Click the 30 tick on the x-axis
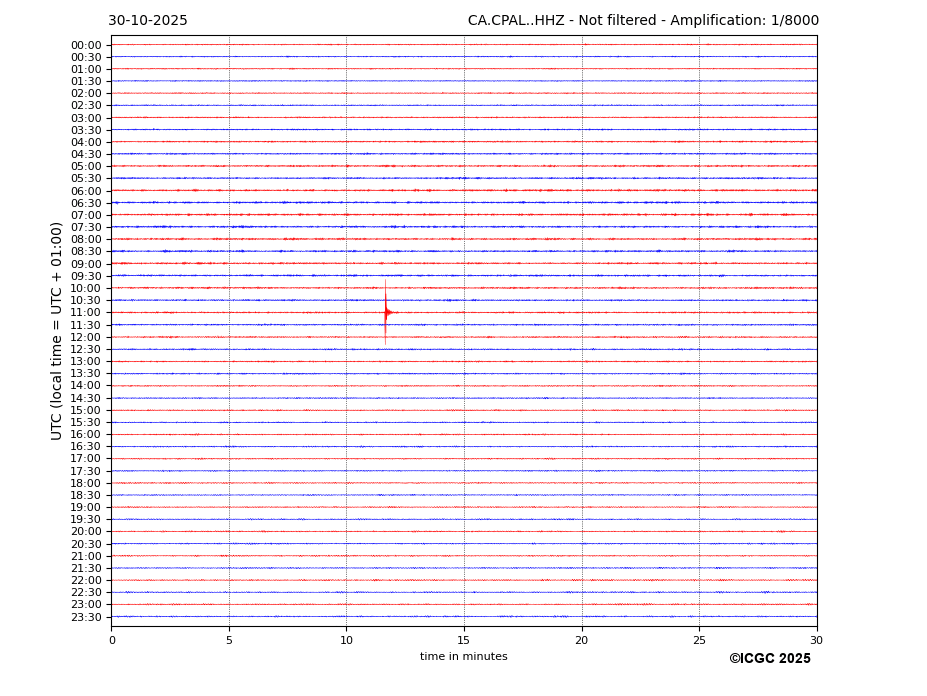Viewport: 927px width, 696px height. (816, 640)
